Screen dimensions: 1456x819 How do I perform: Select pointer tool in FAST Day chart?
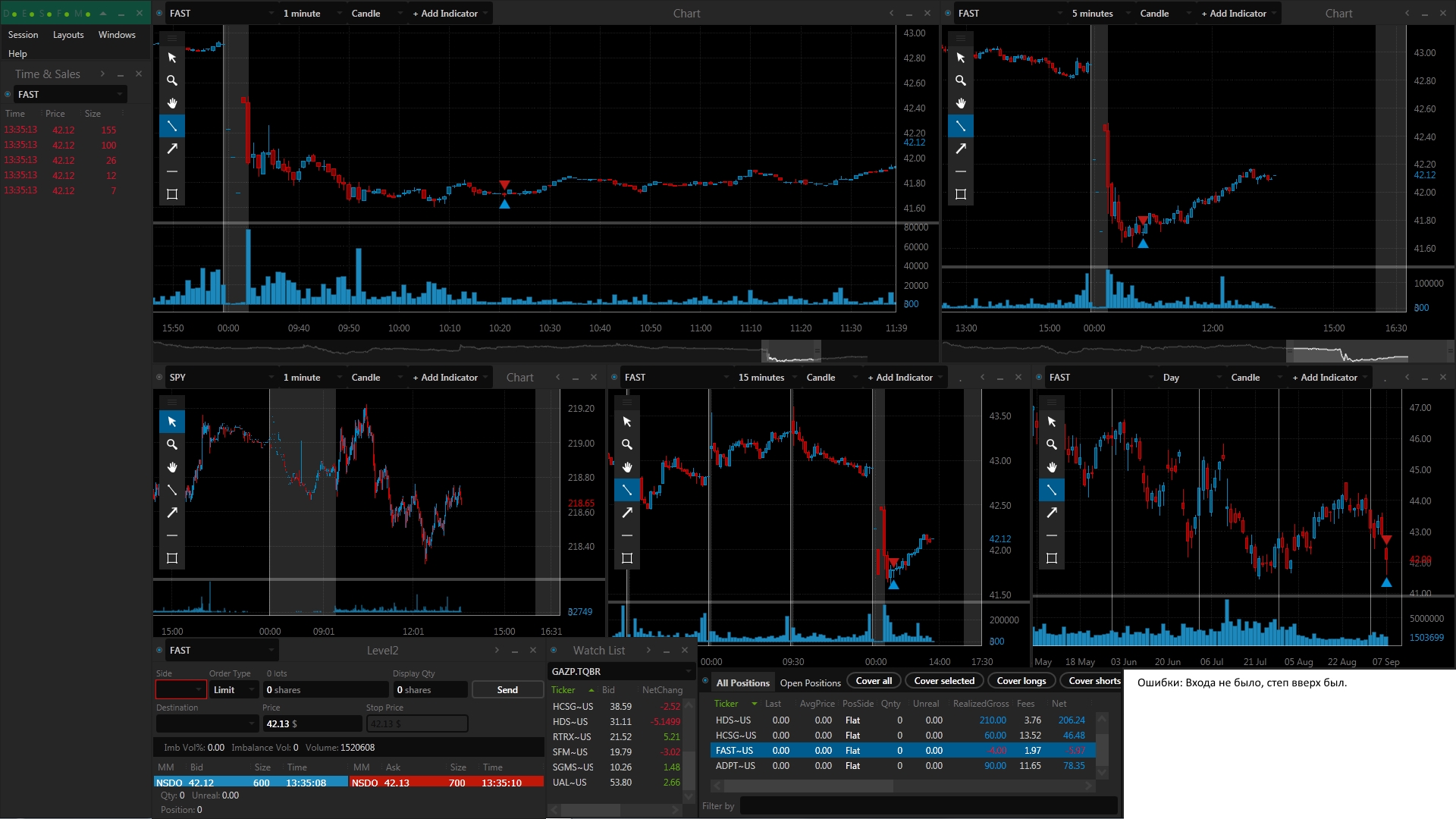click(1052, 422)
